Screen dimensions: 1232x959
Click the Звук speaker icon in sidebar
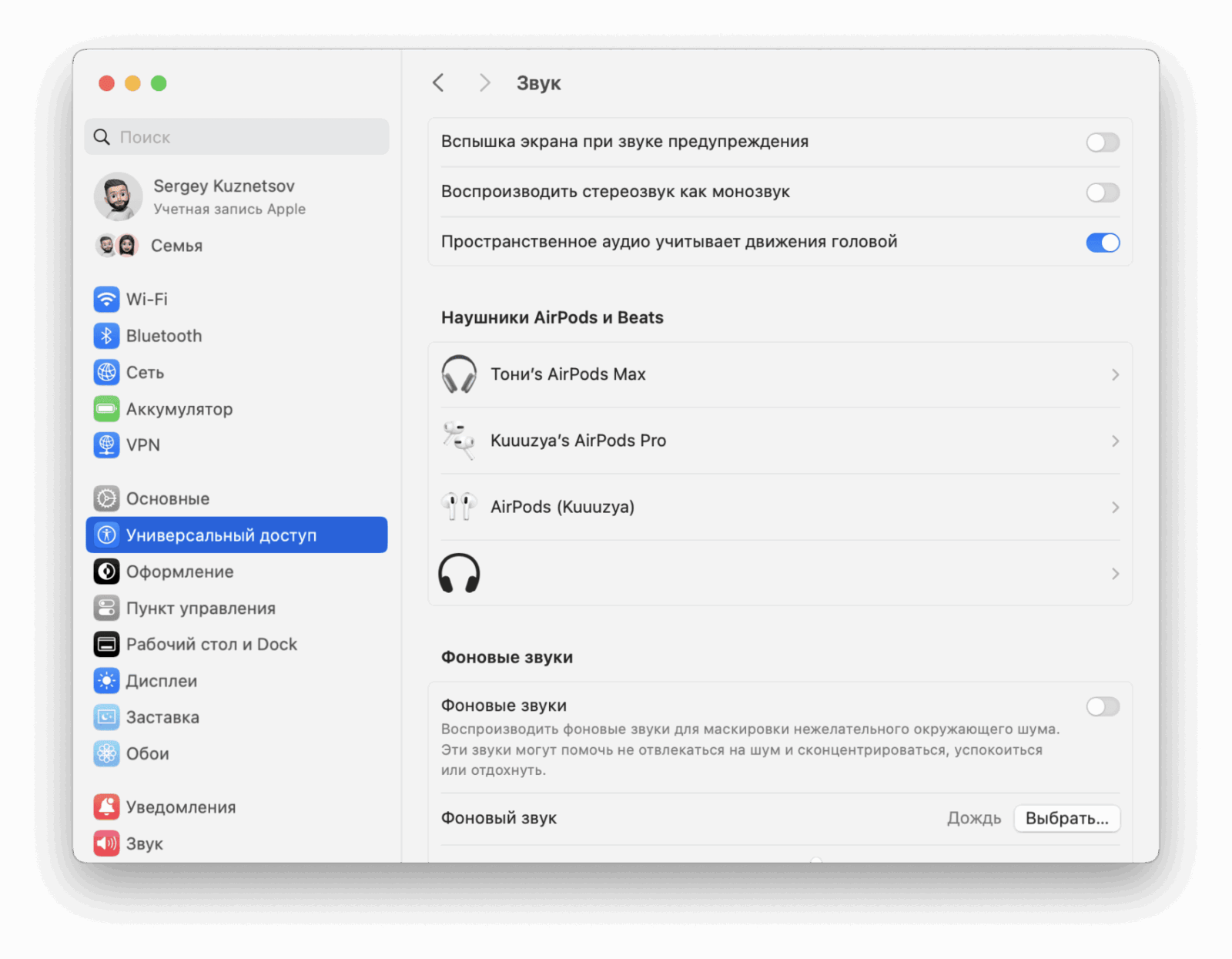(x=106, y=843)
